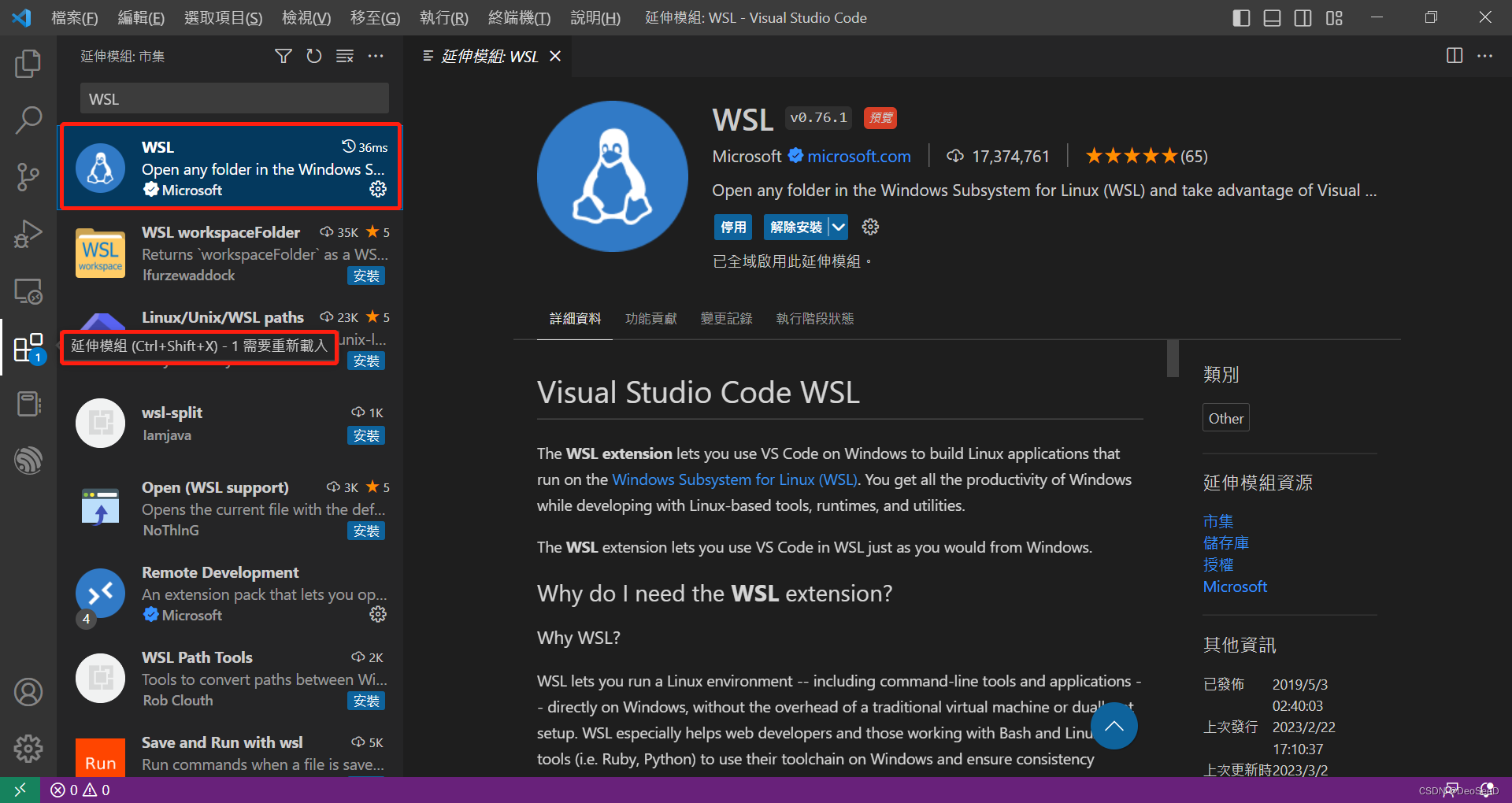Open the 終端機(T) menu
1512x803 pixels.
point(519,17)
